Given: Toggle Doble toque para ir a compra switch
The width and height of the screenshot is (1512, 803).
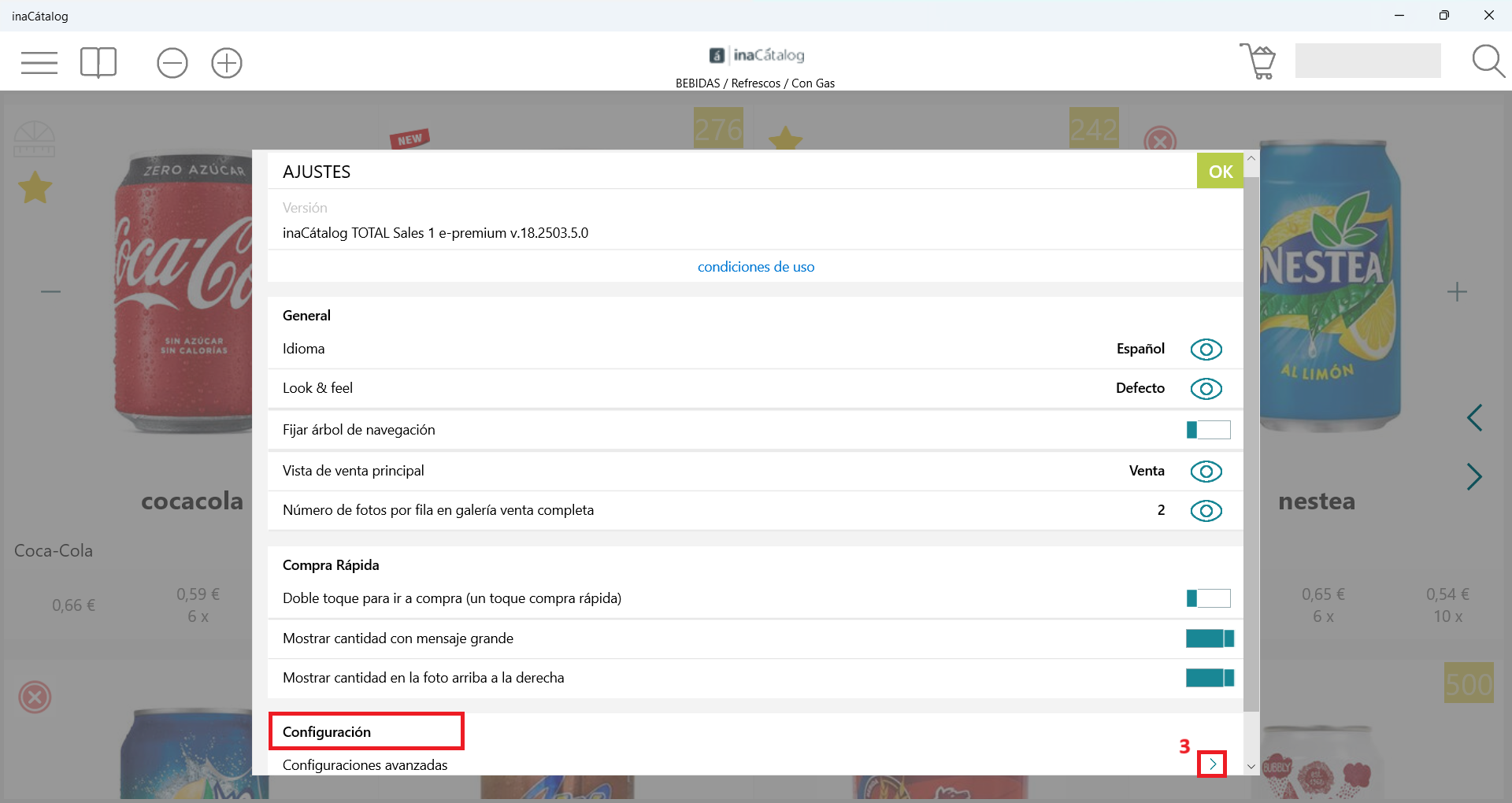Looking at the screenshot, I should (1208, 598).
